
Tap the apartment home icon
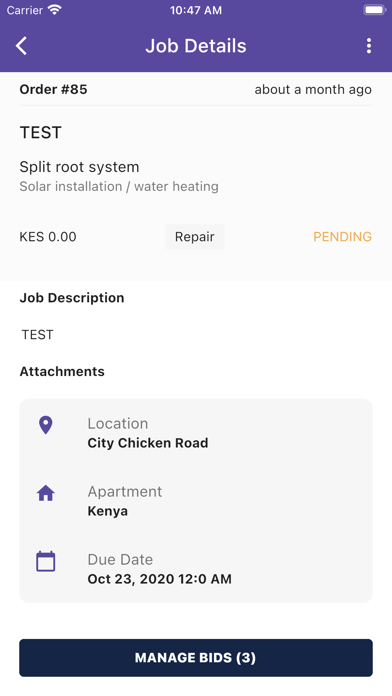pos(46,493)
